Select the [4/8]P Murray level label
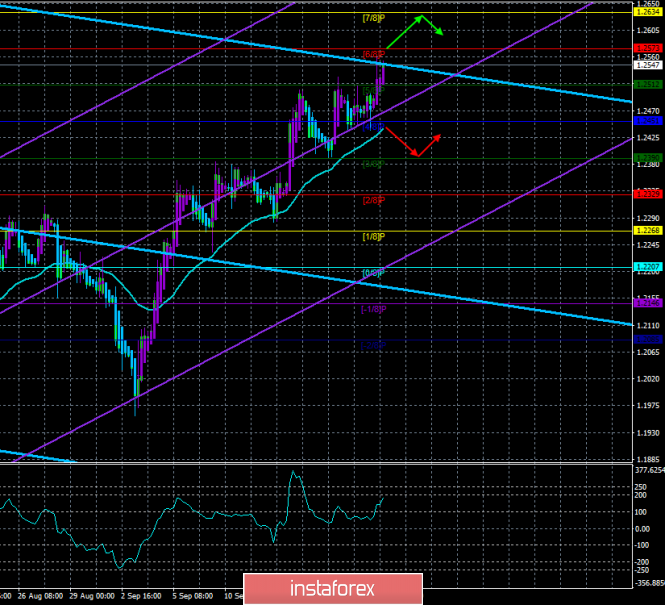665x605 pixels. [374, 127]
